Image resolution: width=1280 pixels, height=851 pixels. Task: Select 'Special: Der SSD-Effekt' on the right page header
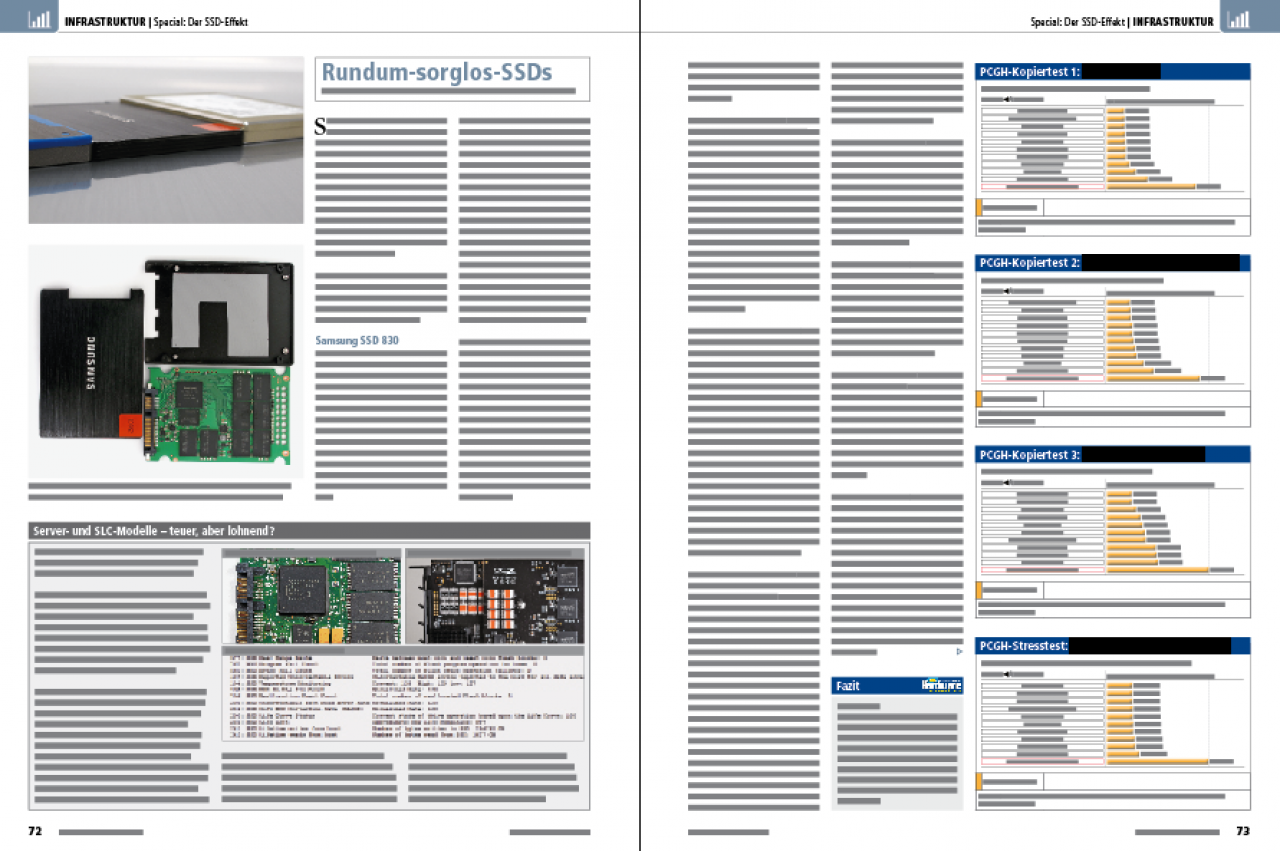tap(1078, 21)
